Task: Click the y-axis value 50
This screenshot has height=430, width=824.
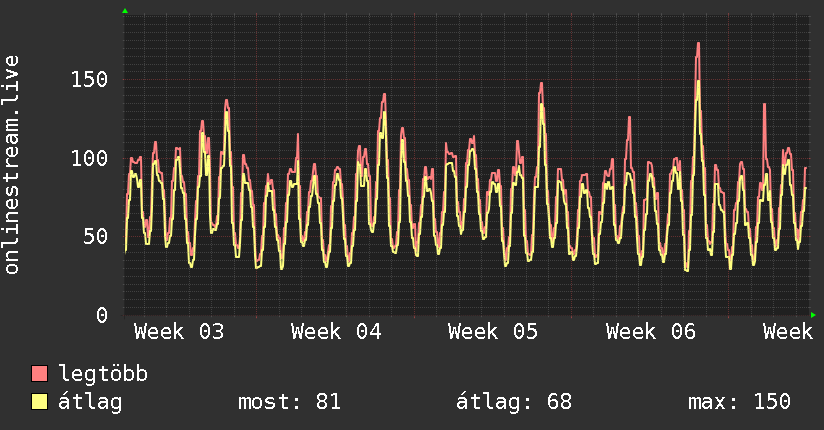Action: tap(96, 237)
